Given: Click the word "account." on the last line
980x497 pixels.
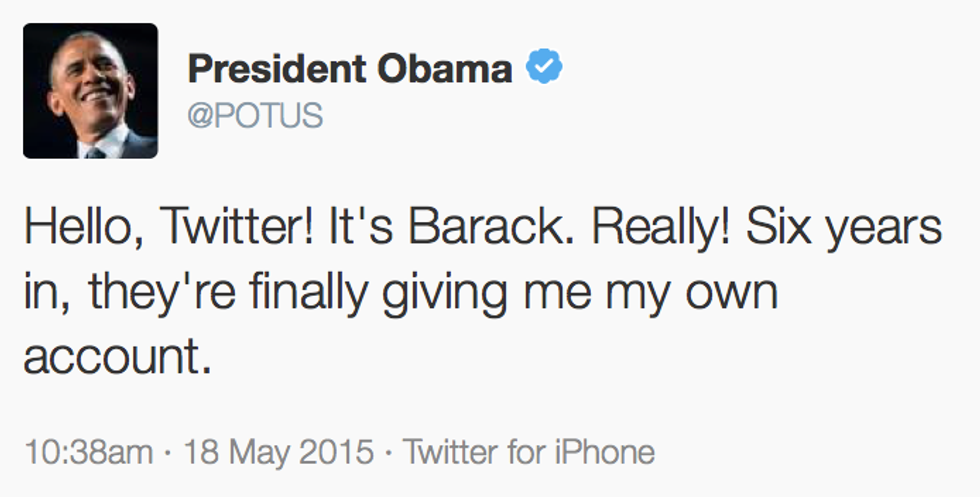Looking at the screenshot, I should (x=118, y=358).
